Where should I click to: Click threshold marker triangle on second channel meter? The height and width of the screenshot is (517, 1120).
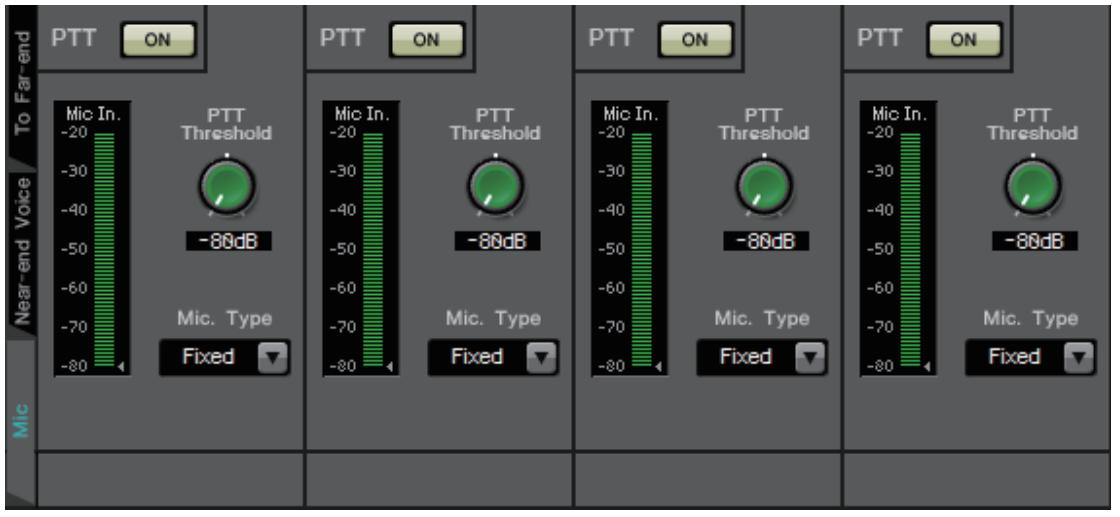(x=389, y=367)
